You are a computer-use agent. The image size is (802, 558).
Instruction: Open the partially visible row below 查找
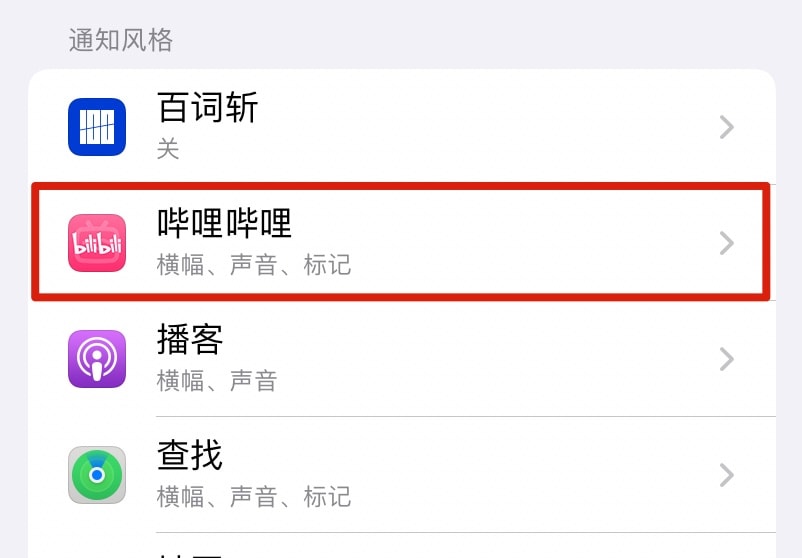(x=400, y=548)
